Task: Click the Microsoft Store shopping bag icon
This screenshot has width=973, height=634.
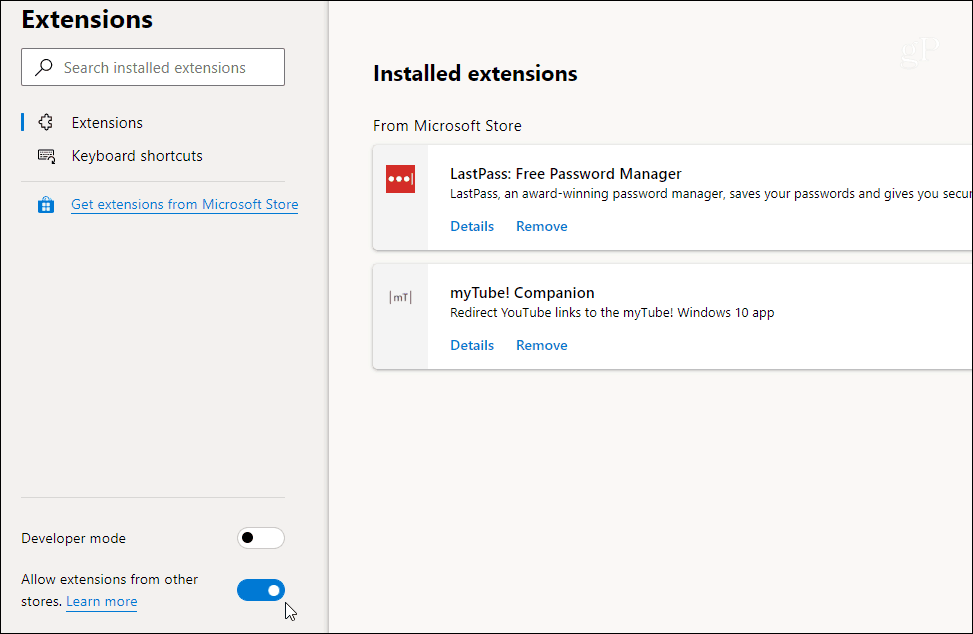Action: pos(45,205)
